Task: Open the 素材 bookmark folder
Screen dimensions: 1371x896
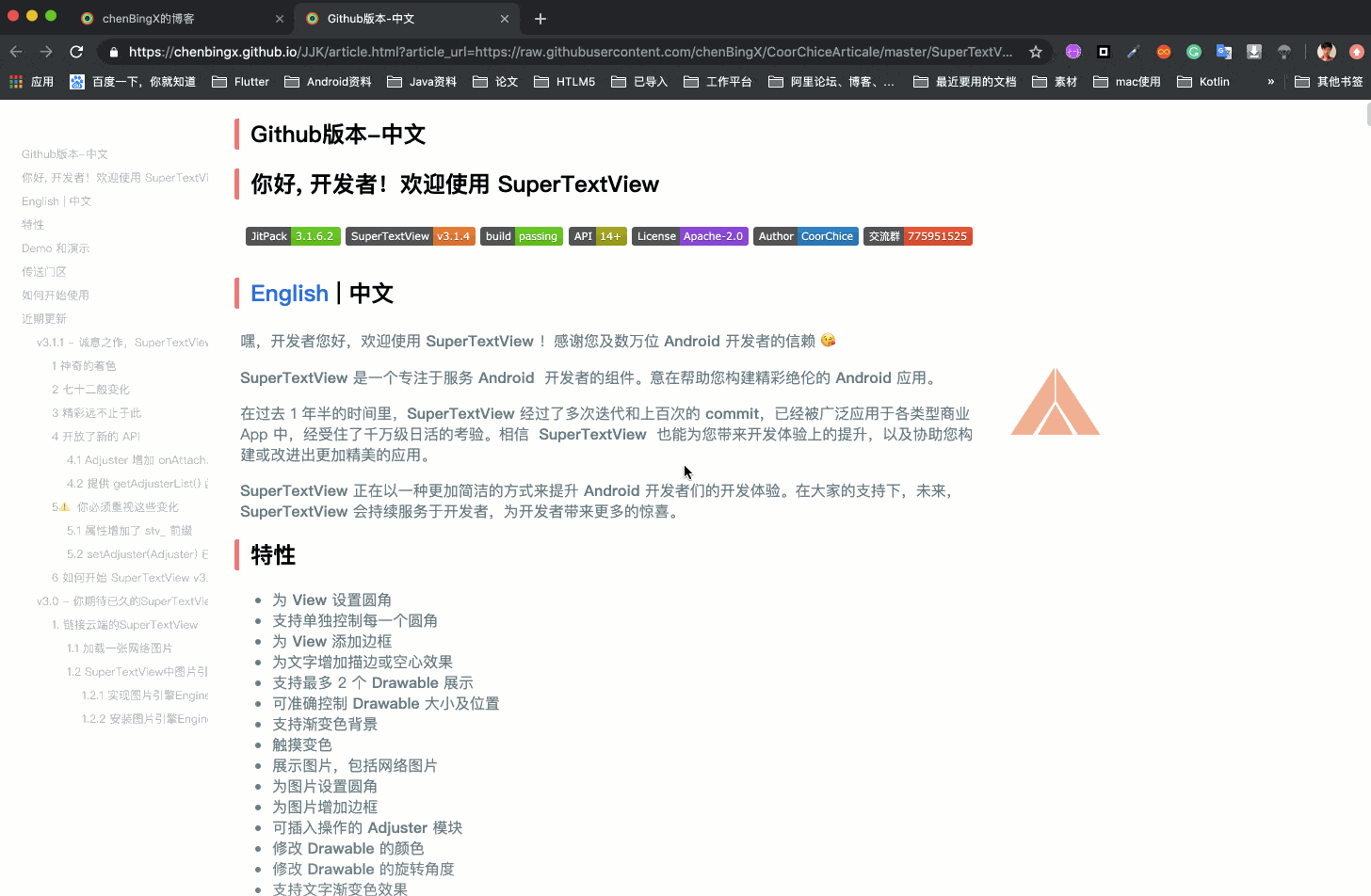Action: 1055,82
